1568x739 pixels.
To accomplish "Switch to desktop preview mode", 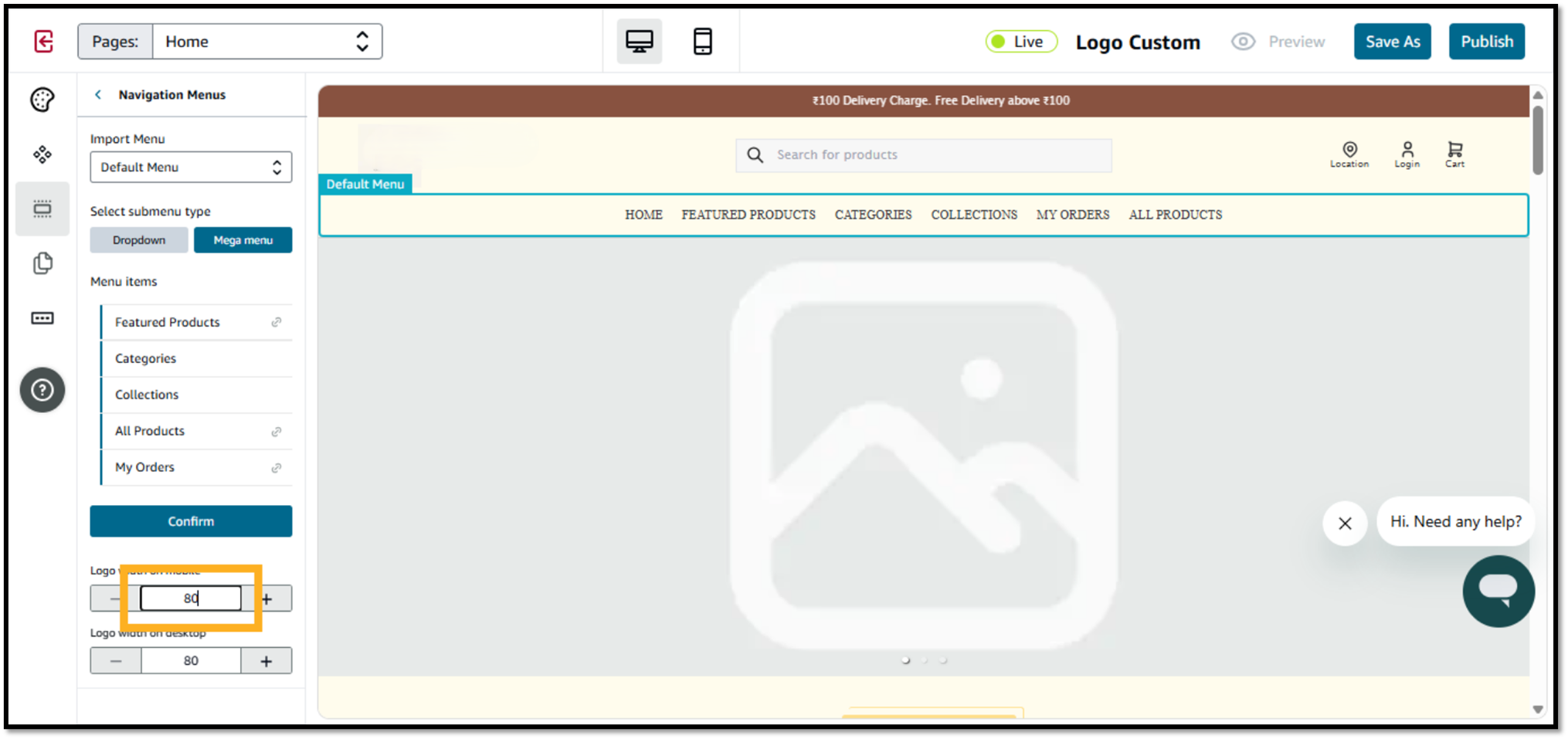I will point(639,42).
